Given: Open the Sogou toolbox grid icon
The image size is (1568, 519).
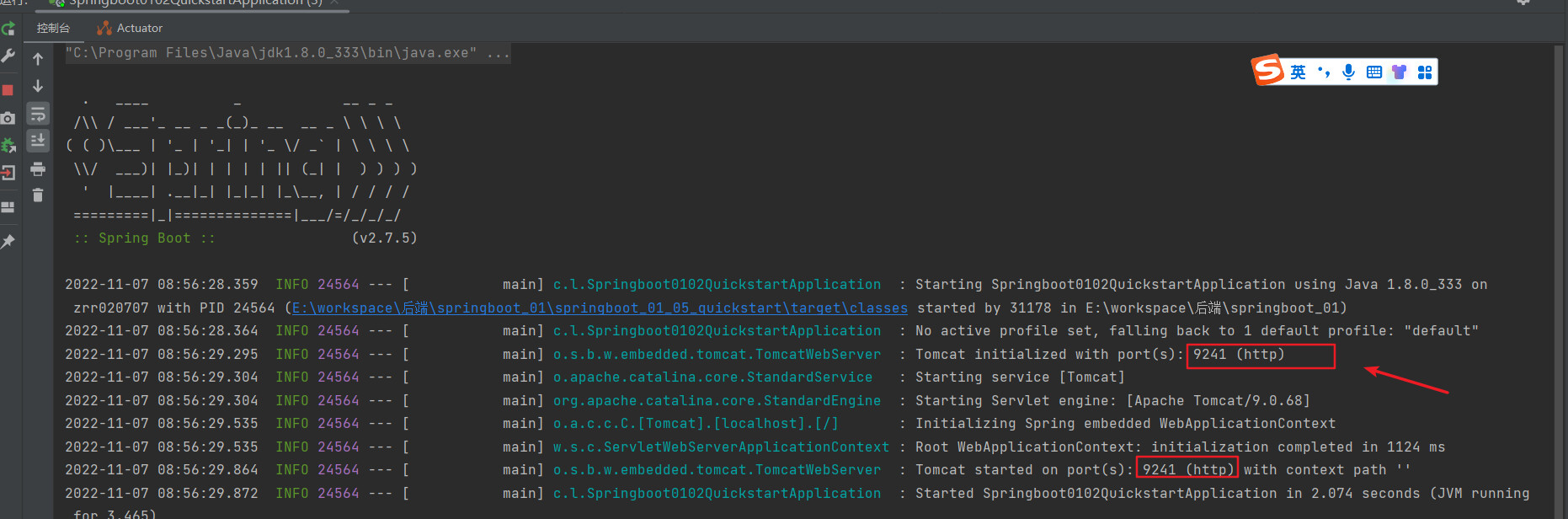Looking at the screenshot, I should [1425, 72].
